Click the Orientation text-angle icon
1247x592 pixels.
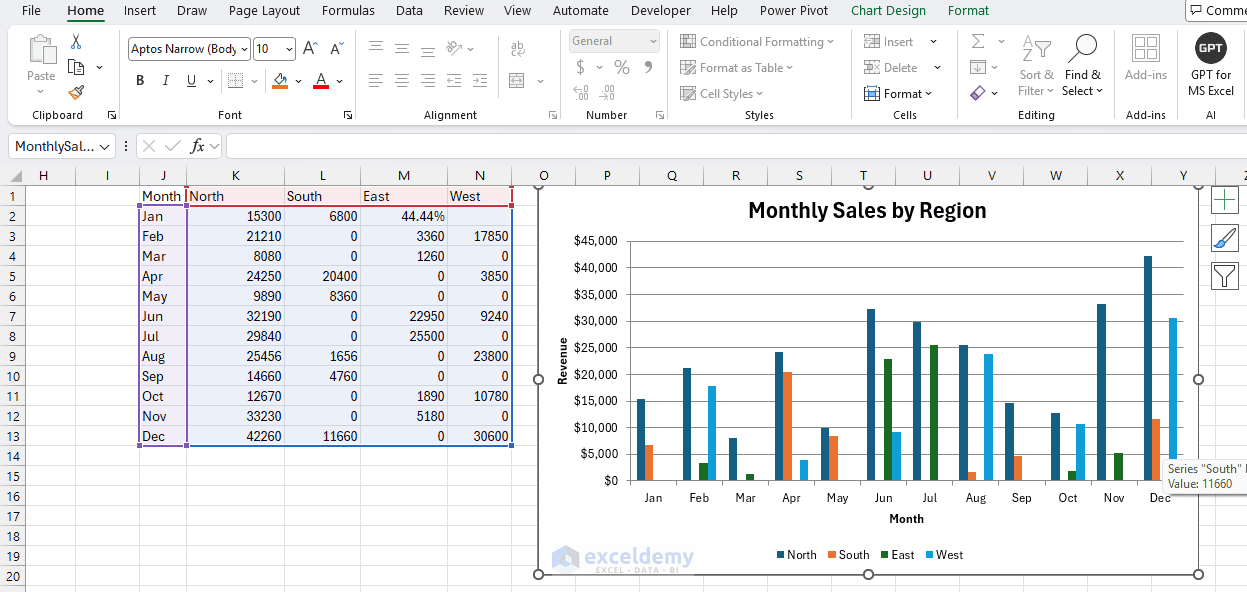(455, 48)
